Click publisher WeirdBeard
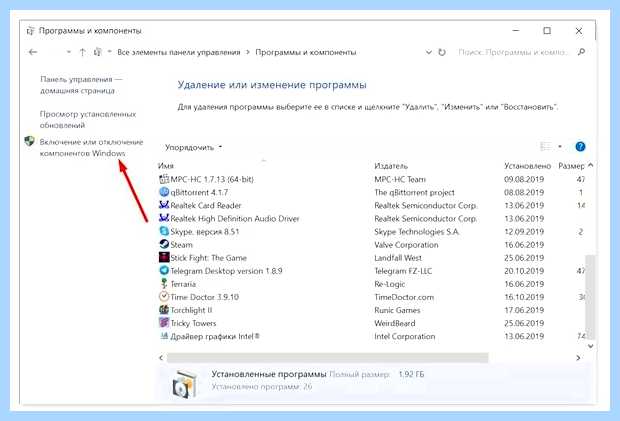This screenshot has width=620, height=421. click(395, 323)
